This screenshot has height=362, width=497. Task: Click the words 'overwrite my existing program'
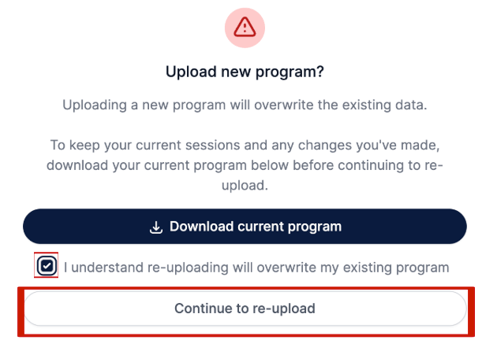click(x=353, y=267)
